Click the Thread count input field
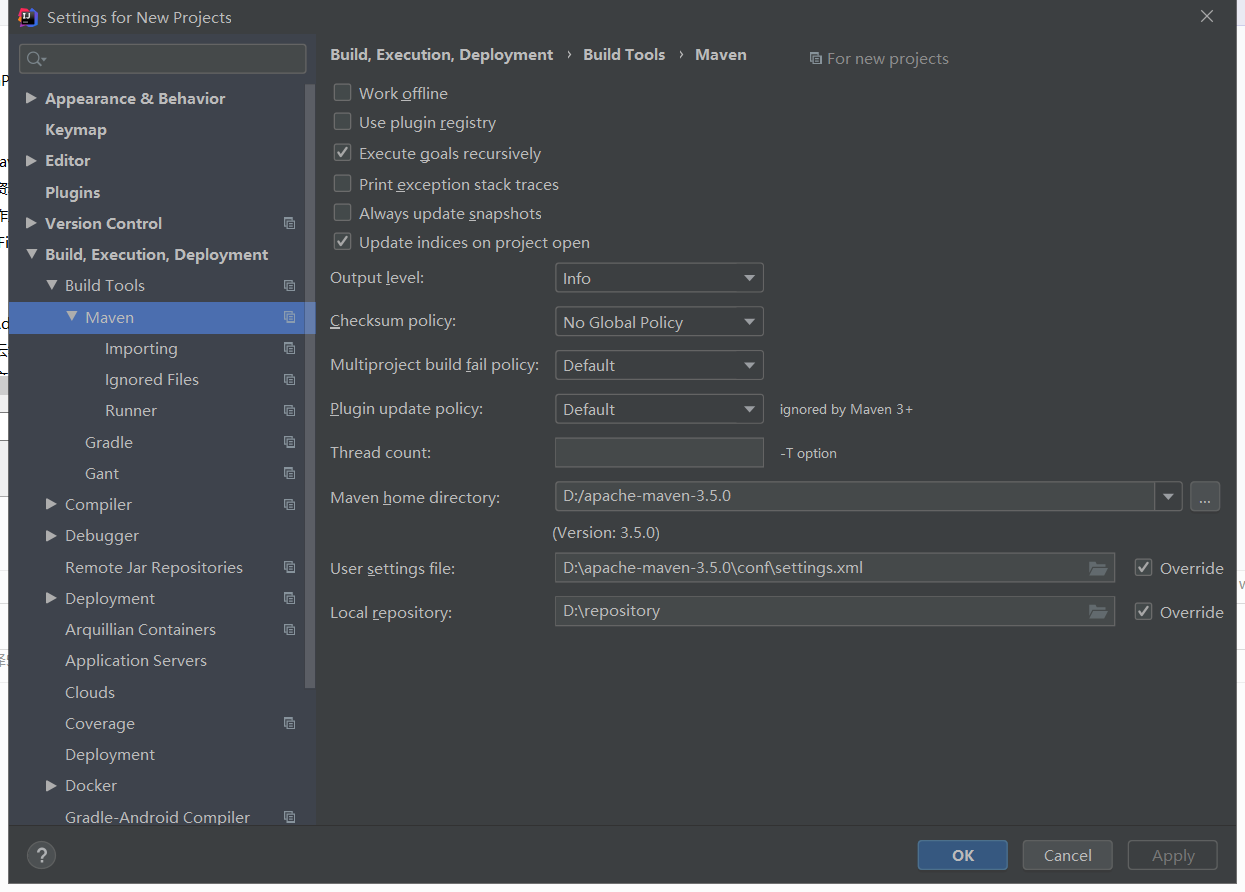The height and width of the screenshot is (892, 1245). (659, 452)
